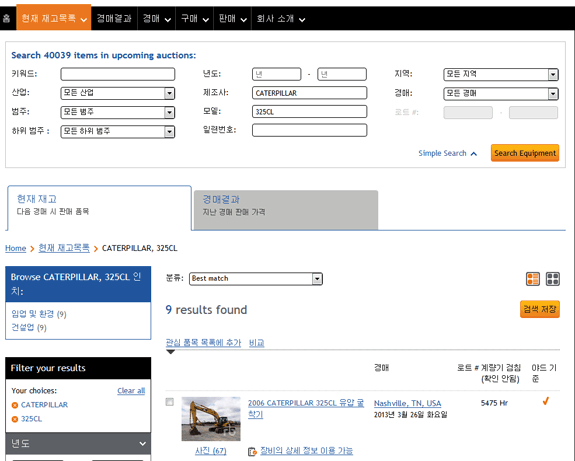This screenshot has width=575, height=461.
Task: Click the 키워드 keyword input field
Action: click(x=117, y=74)
